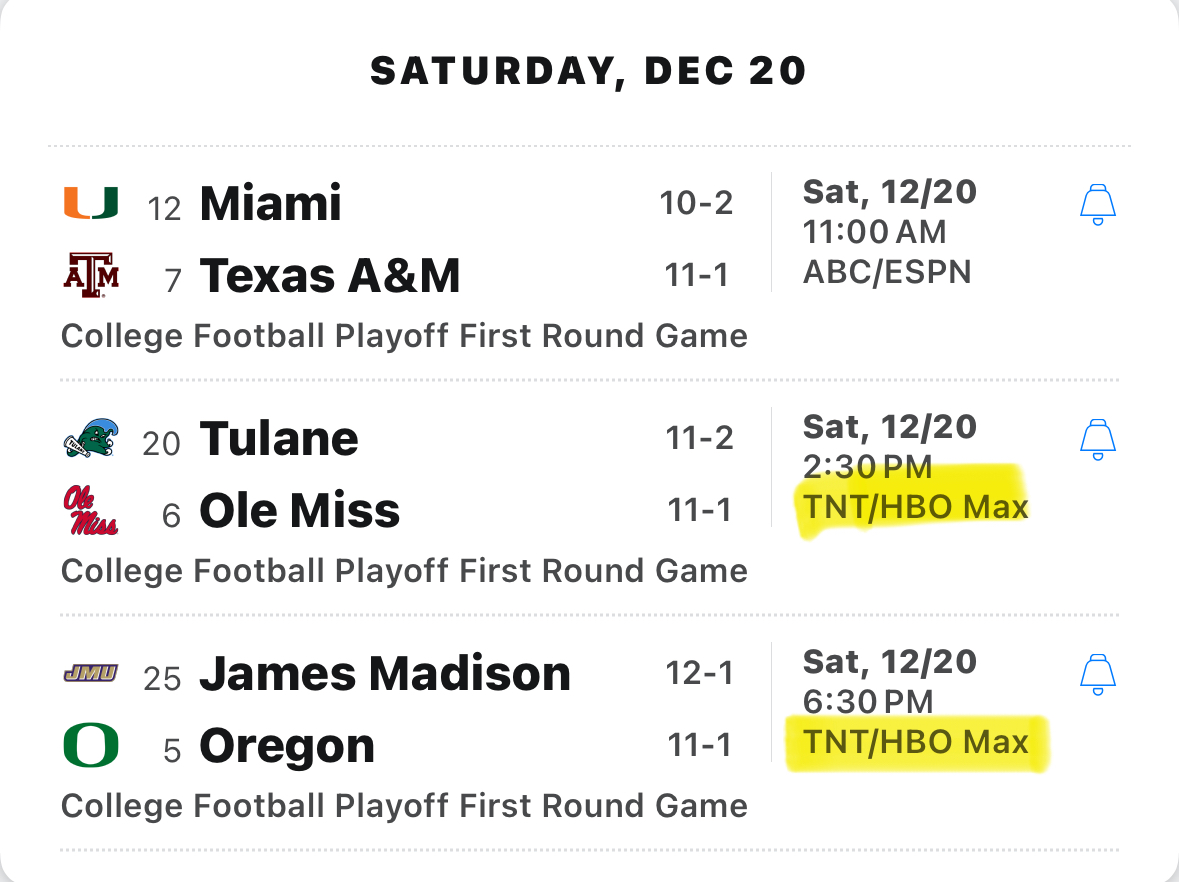
Task: Select the highlighted TNT/HBO Max at 6:30 PM
Action: tap(915, 742)
